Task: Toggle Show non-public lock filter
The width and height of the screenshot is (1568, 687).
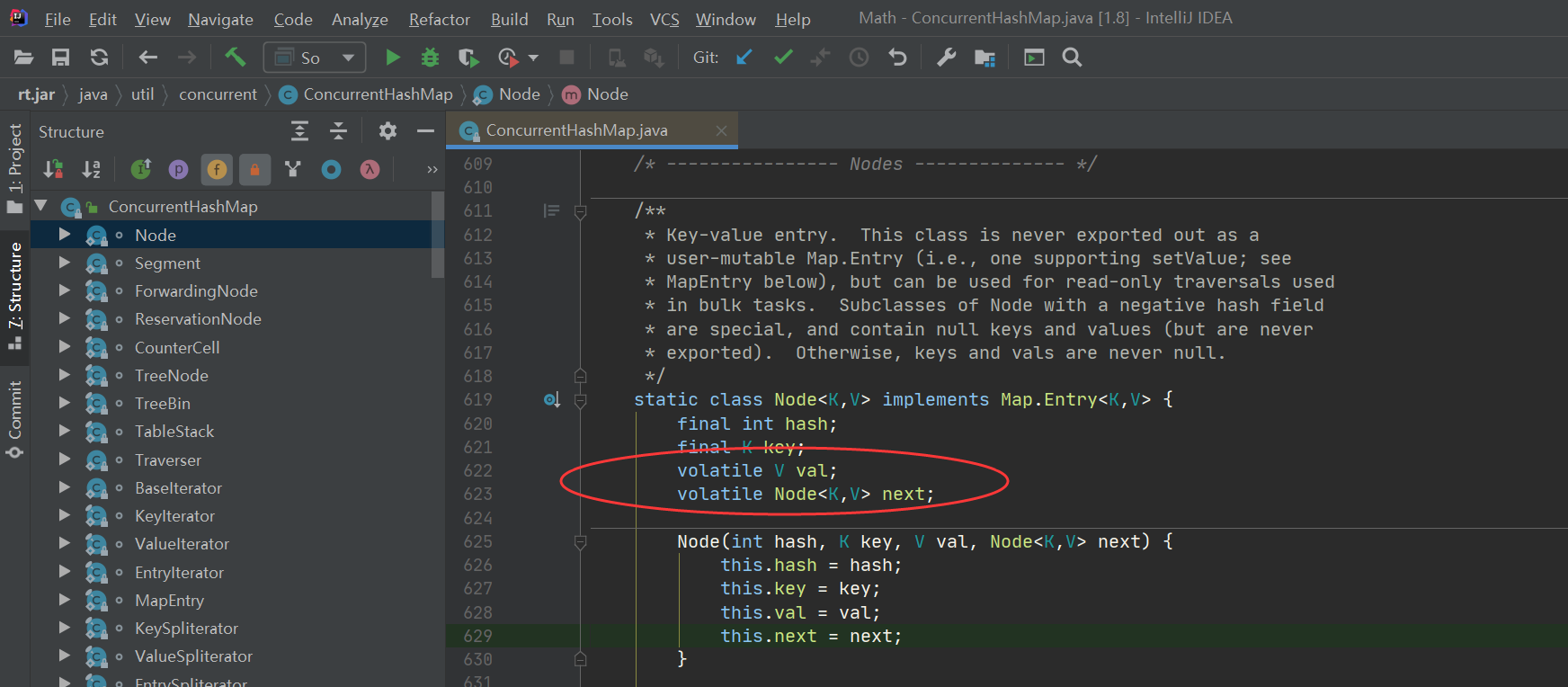Action: point(254,169)
